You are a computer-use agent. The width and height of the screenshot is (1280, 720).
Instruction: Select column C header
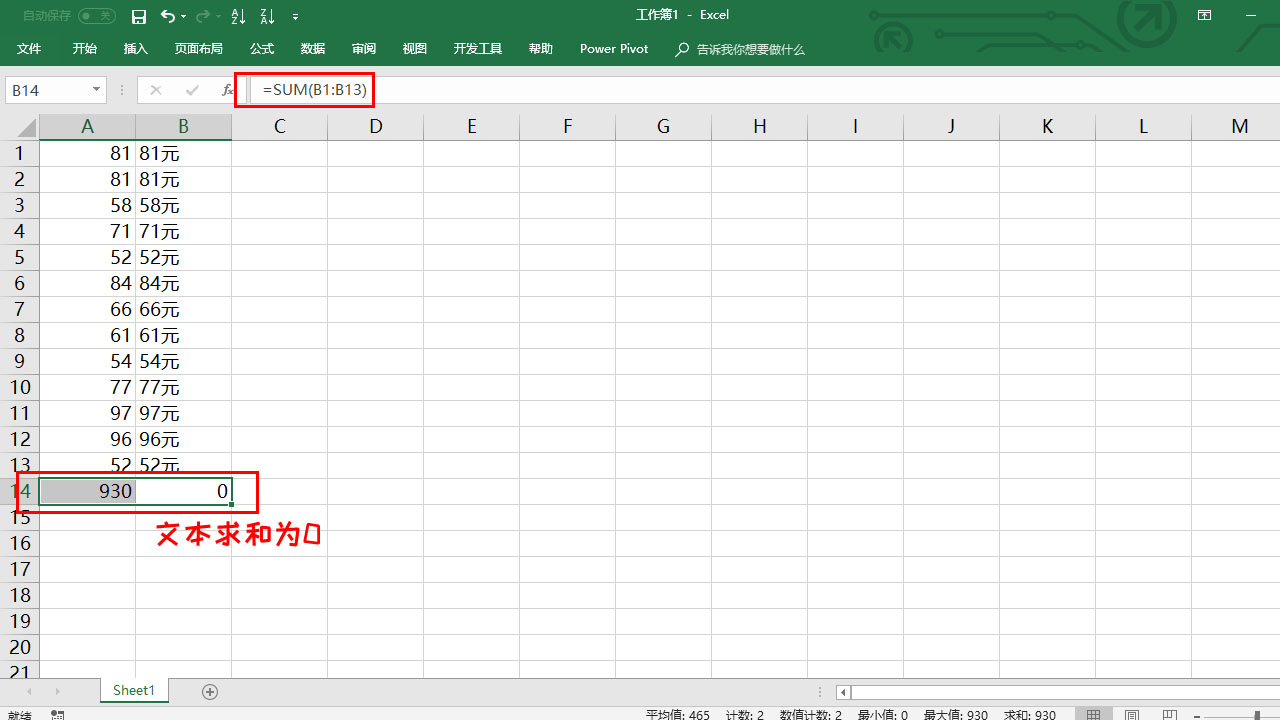(279, 127)
